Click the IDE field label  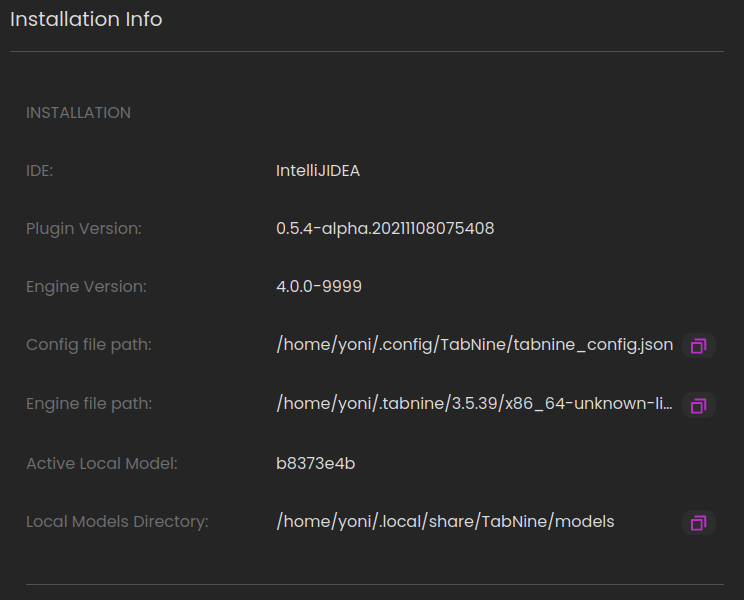(x=39, y=171)
